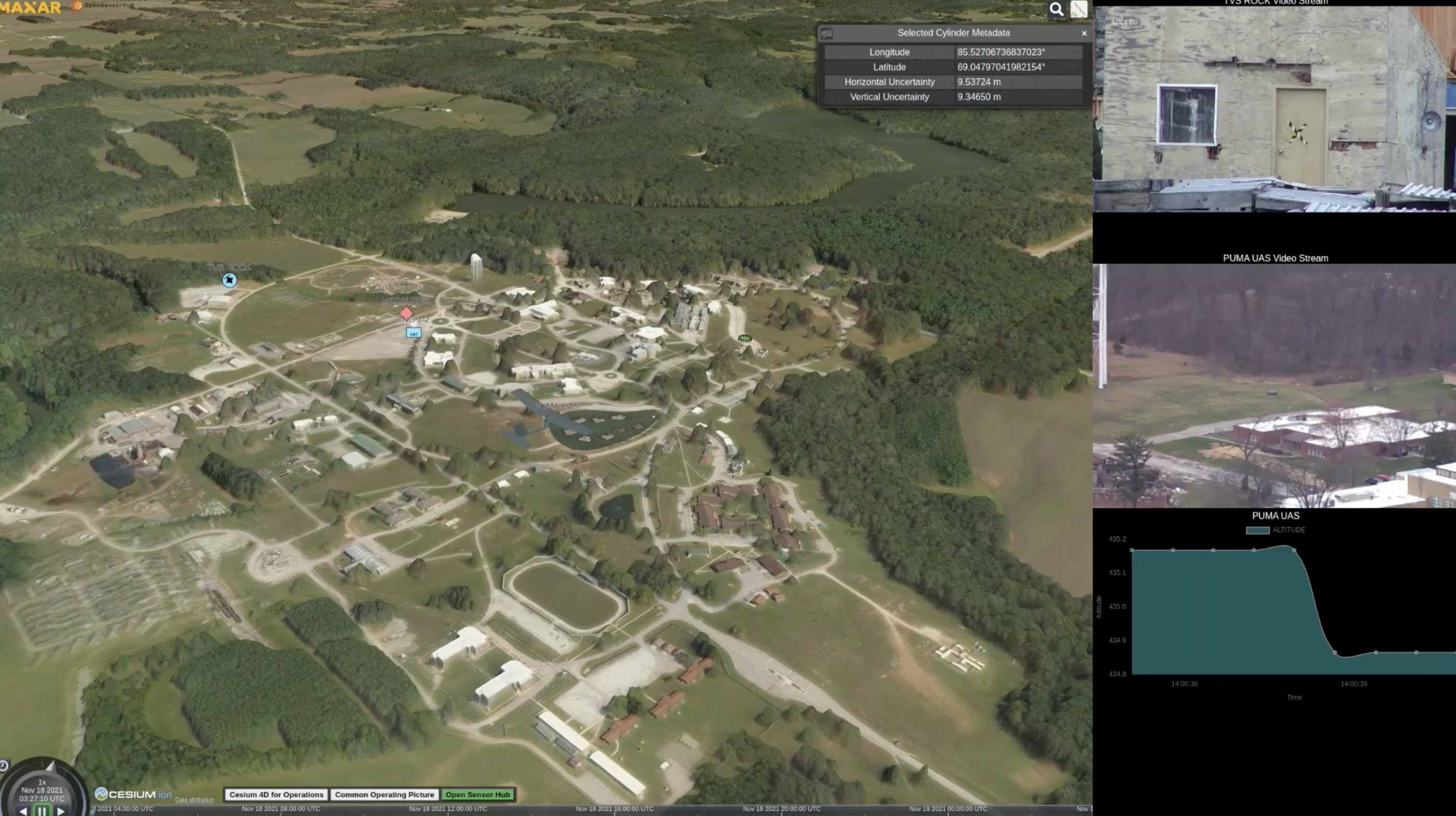Switch to Common Operating Picture
The height and width of the screenshot is (816, 1456).
click(385, 794)
